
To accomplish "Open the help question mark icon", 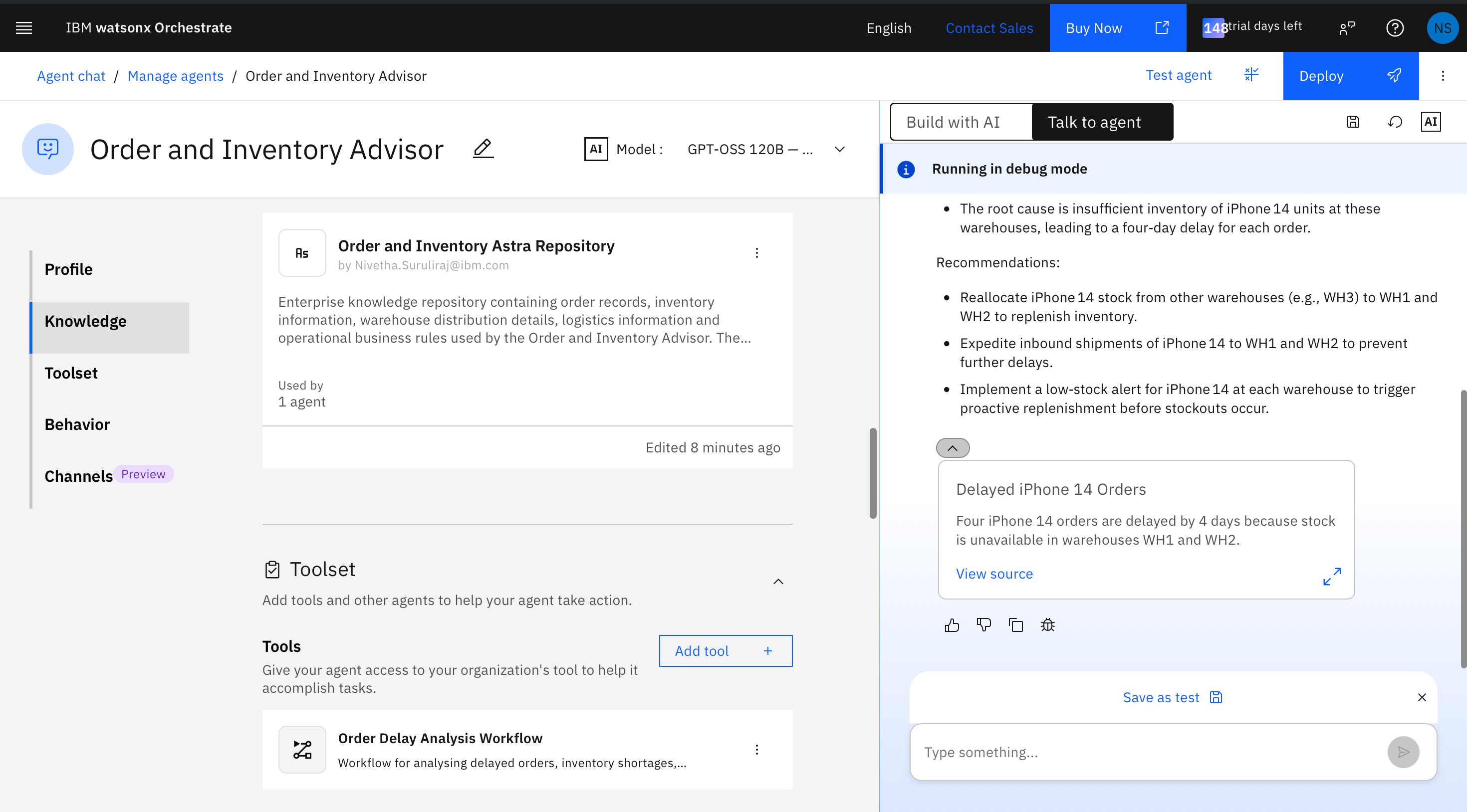I will coord(1395,28).
